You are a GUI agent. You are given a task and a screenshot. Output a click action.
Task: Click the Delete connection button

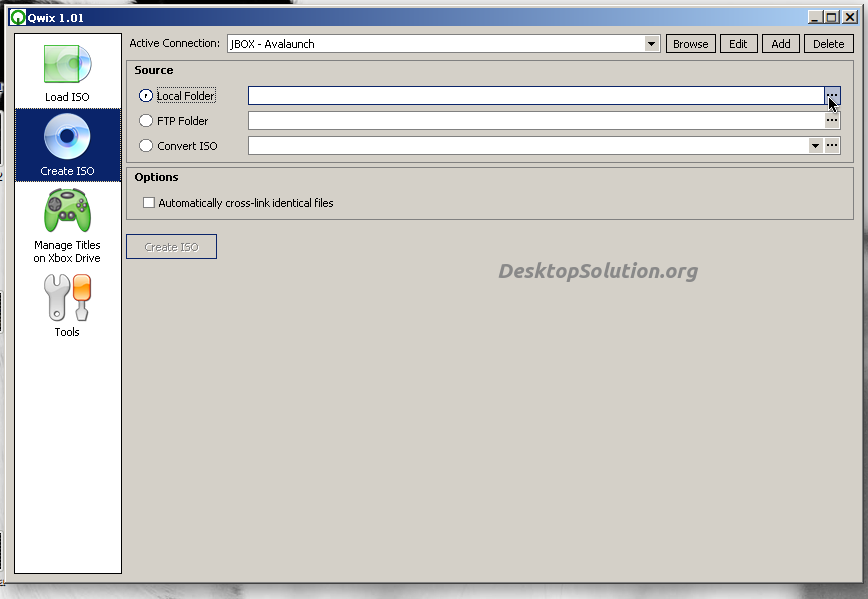[828, 44]
